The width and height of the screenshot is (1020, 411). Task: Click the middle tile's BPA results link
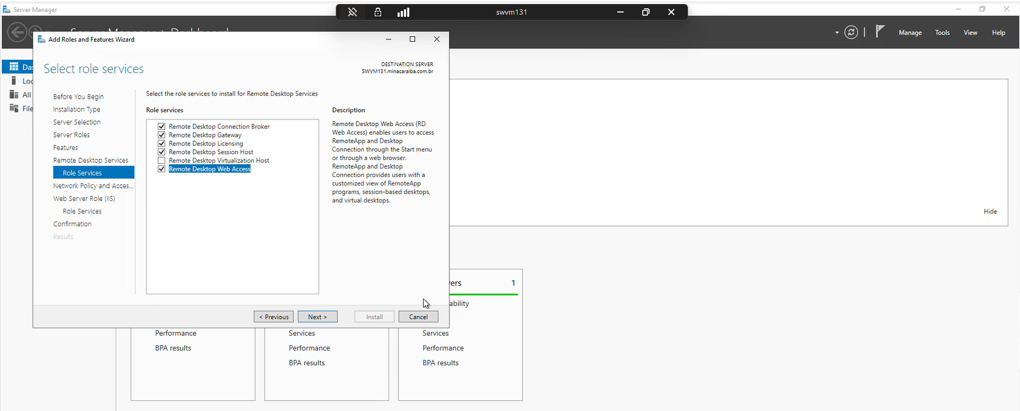[307, 363]
